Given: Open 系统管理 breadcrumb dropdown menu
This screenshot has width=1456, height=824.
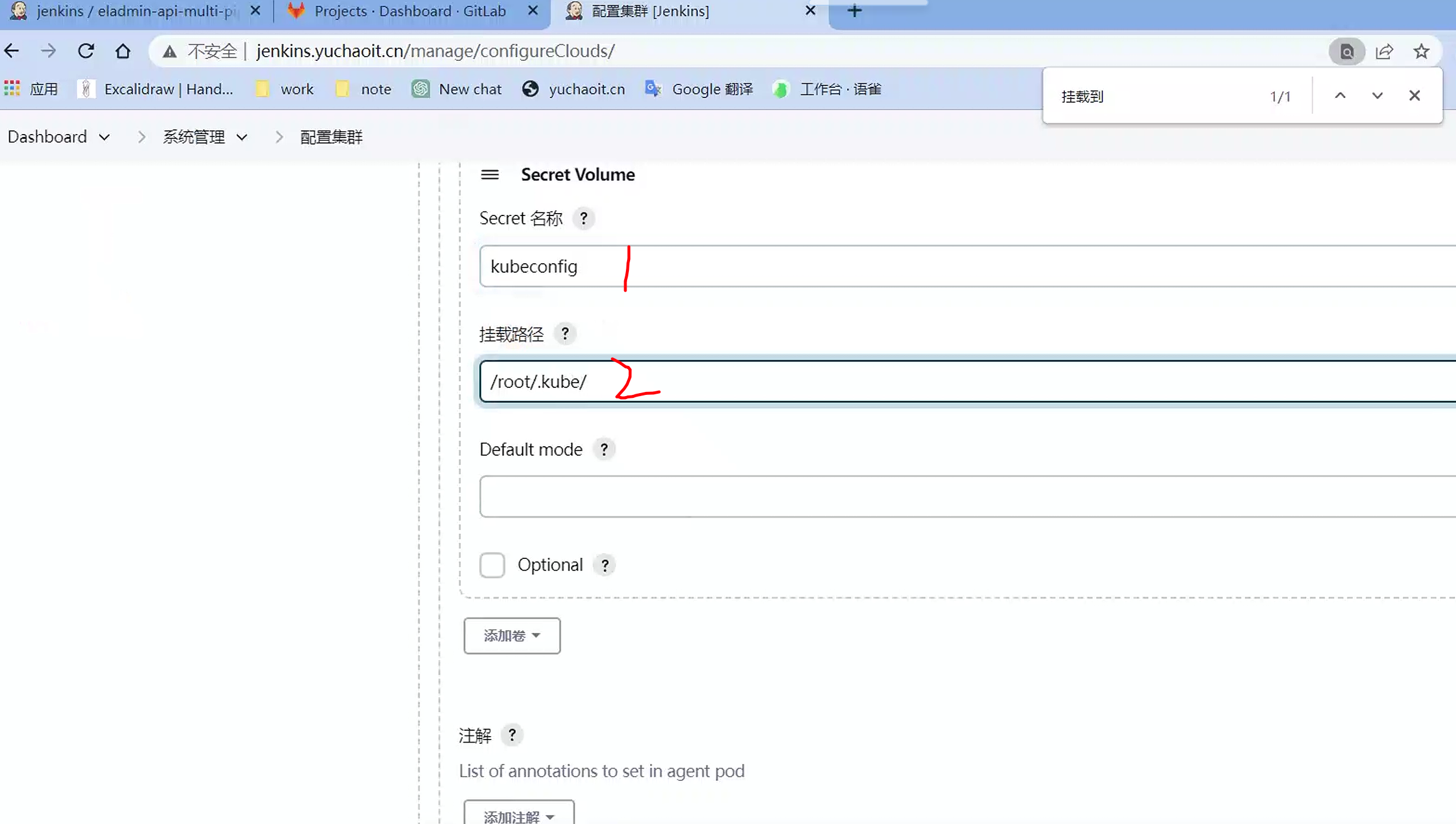Looking at the screenshot, I should 242,138.
